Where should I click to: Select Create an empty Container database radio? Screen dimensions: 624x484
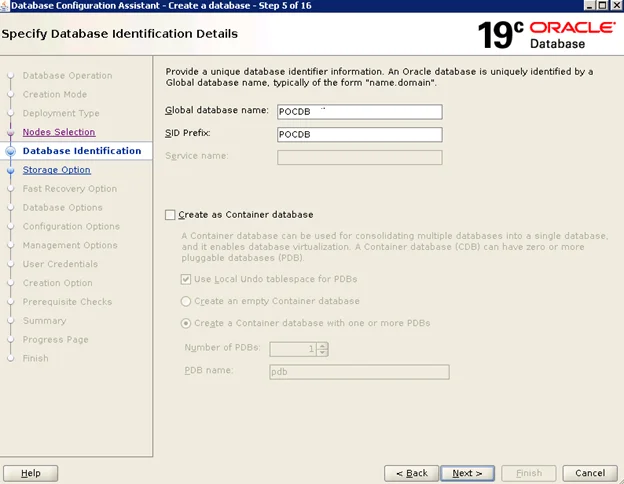click(x=186, y=301)
